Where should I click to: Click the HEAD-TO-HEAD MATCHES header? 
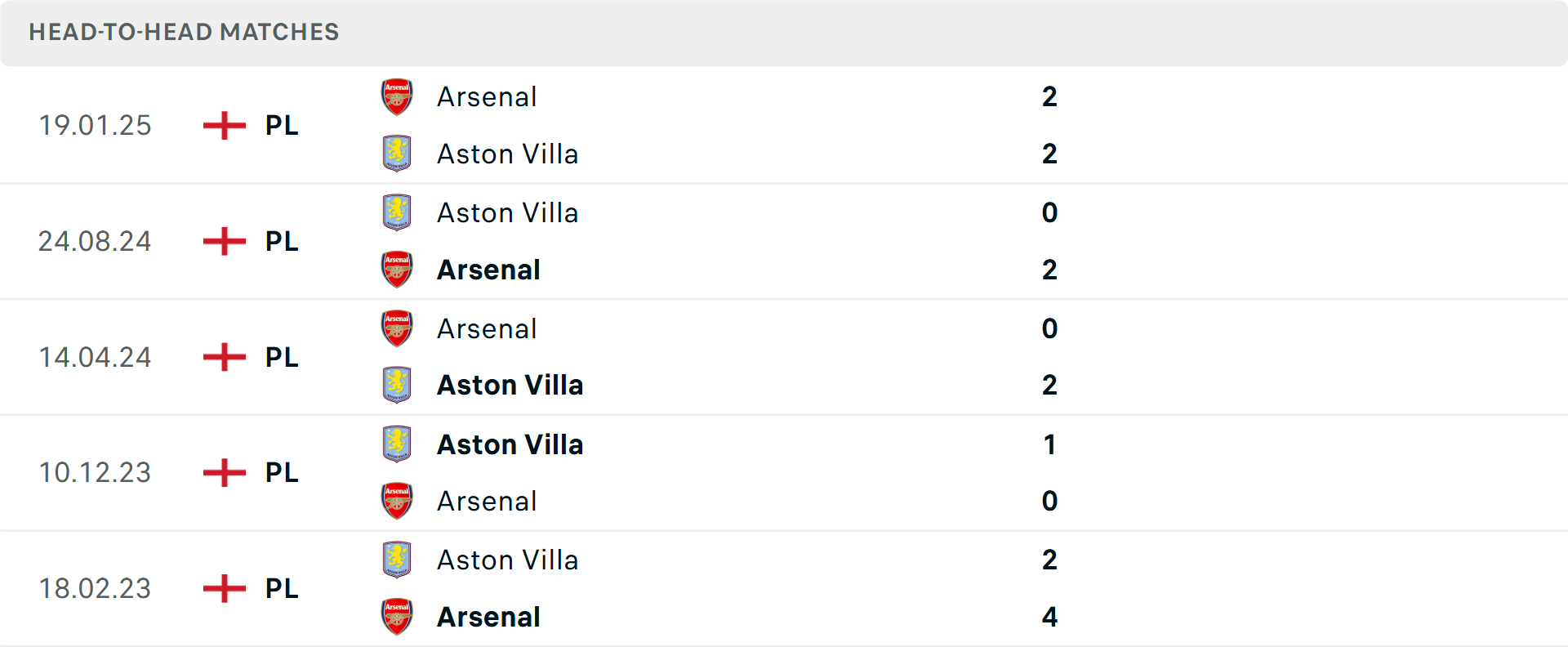[x=183, y=33]
